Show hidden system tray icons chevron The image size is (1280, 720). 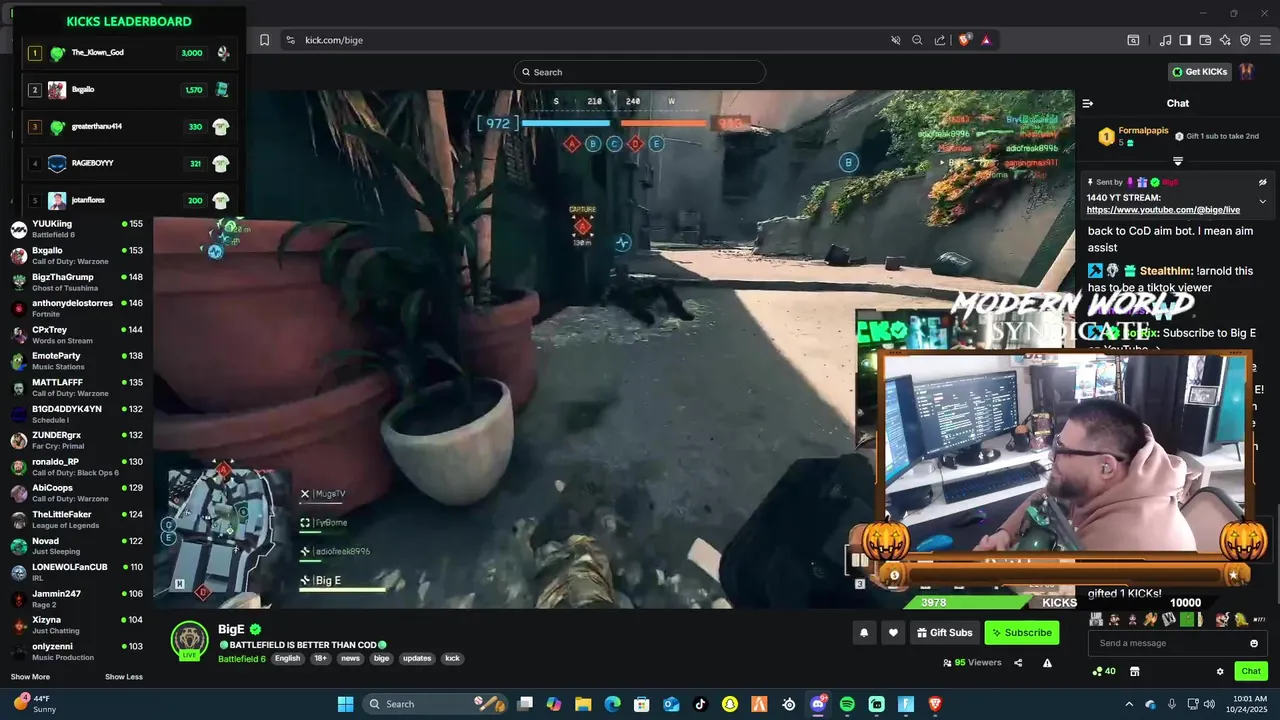tap(1129, 704)
